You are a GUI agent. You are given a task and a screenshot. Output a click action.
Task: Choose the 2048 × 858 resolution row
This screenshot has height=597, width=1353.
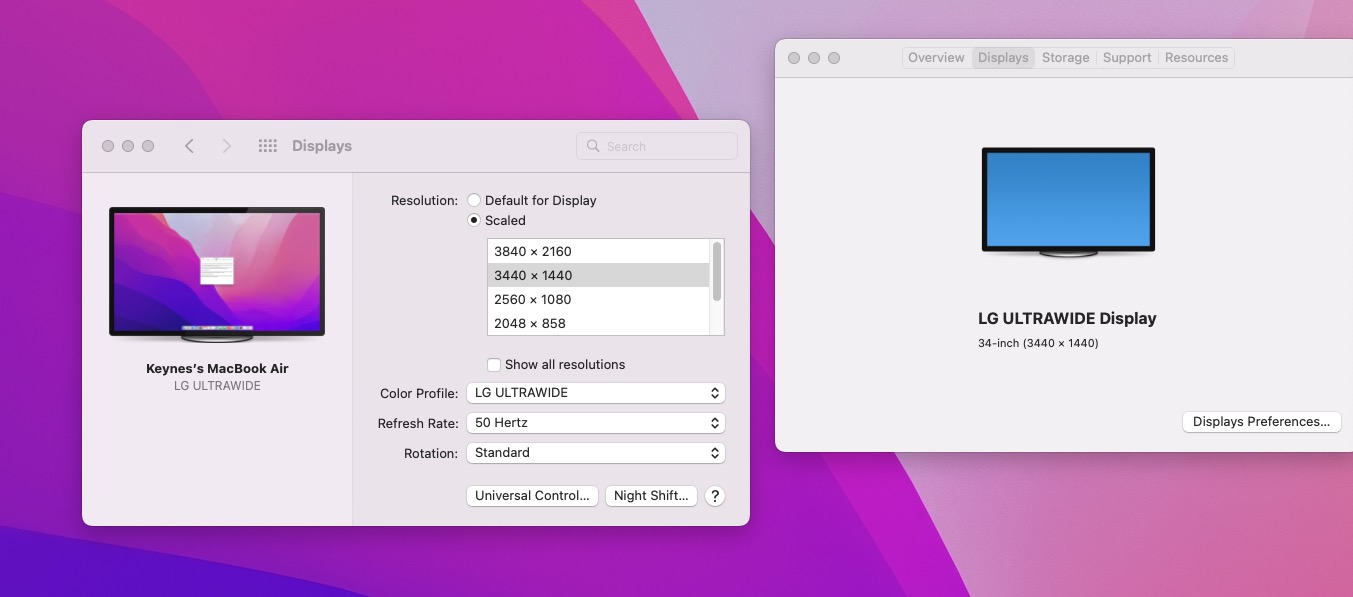click(598, 323)
